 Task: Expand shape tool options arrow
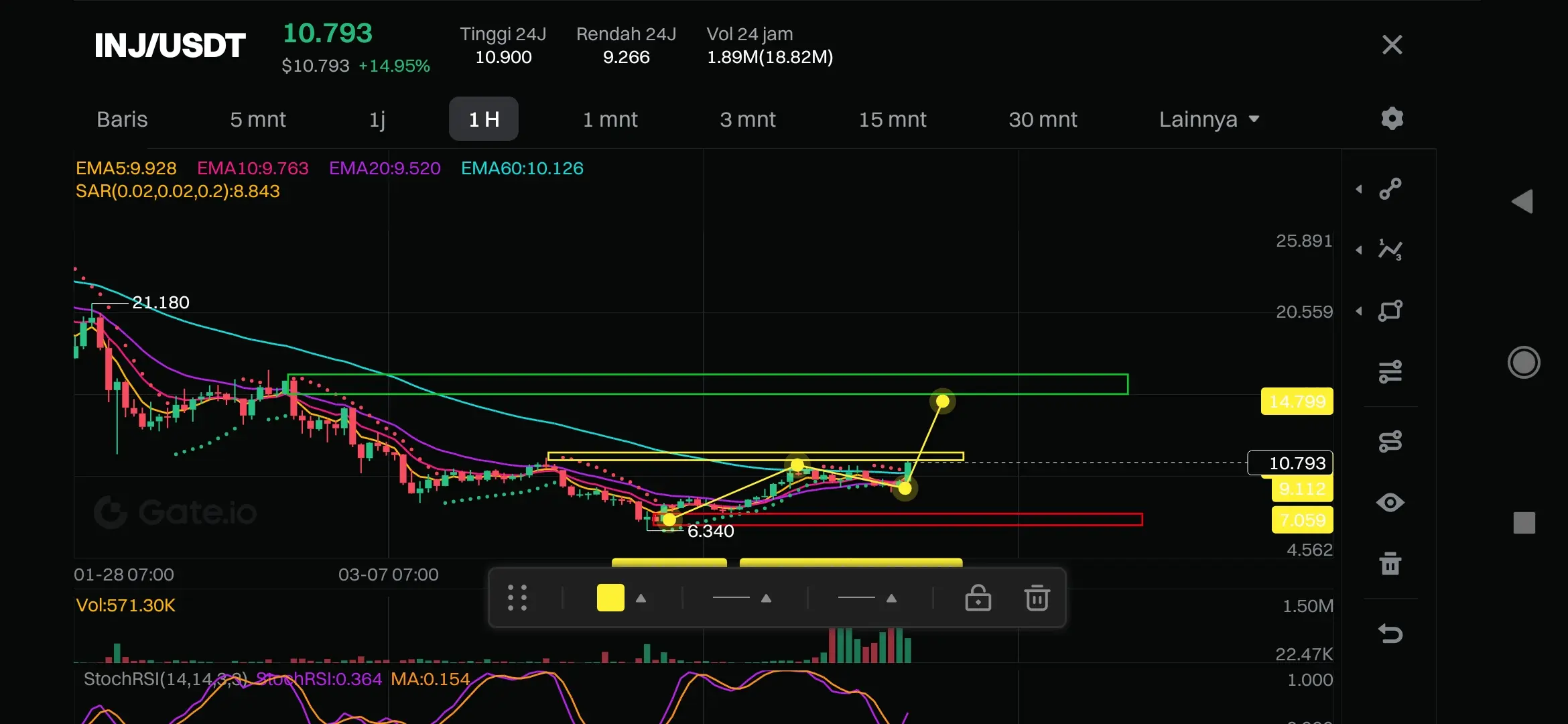(1359, 311)
